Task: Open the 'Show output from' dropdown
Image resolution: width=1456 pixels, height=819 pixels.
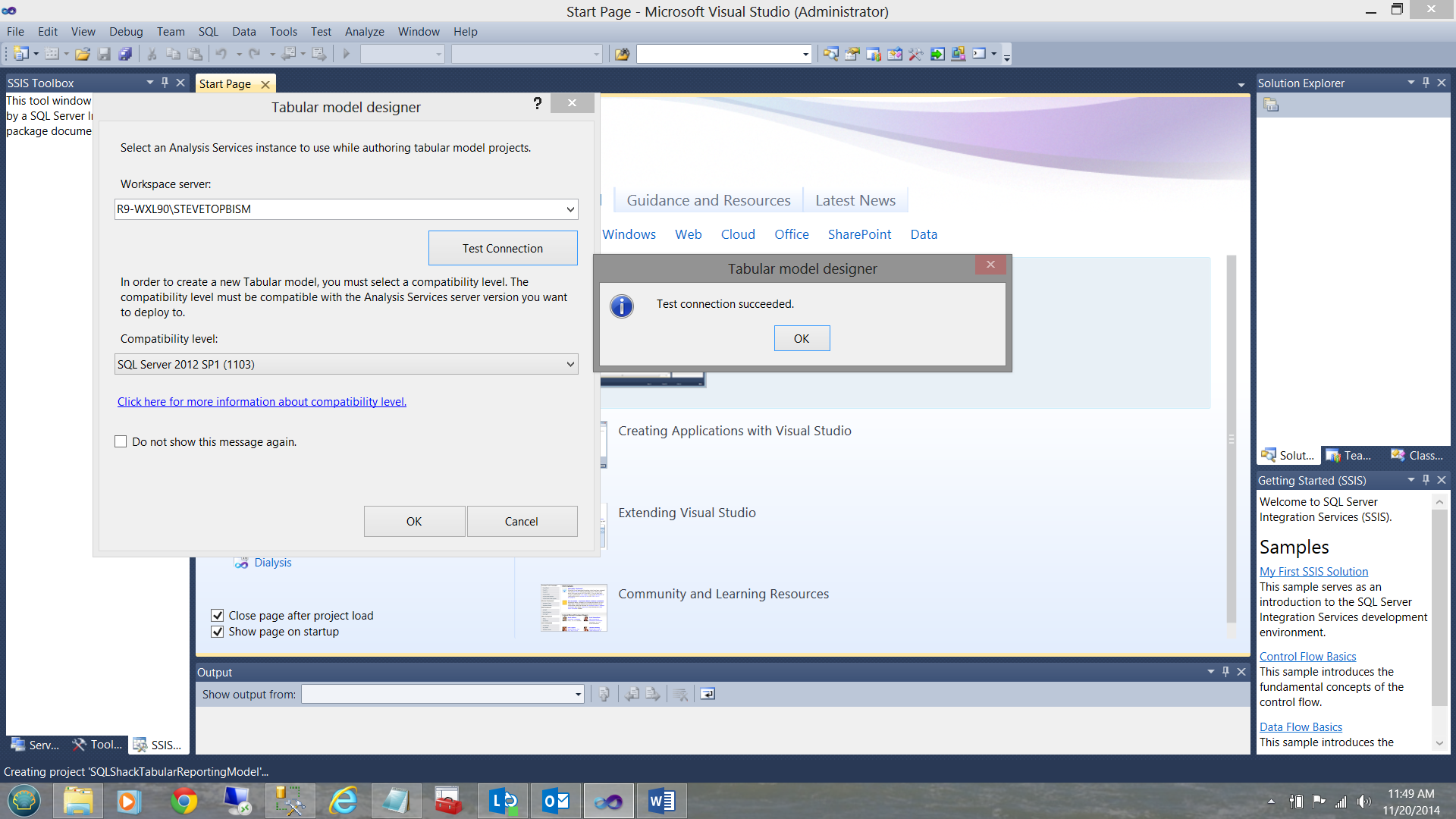Action: pos(577,694)
